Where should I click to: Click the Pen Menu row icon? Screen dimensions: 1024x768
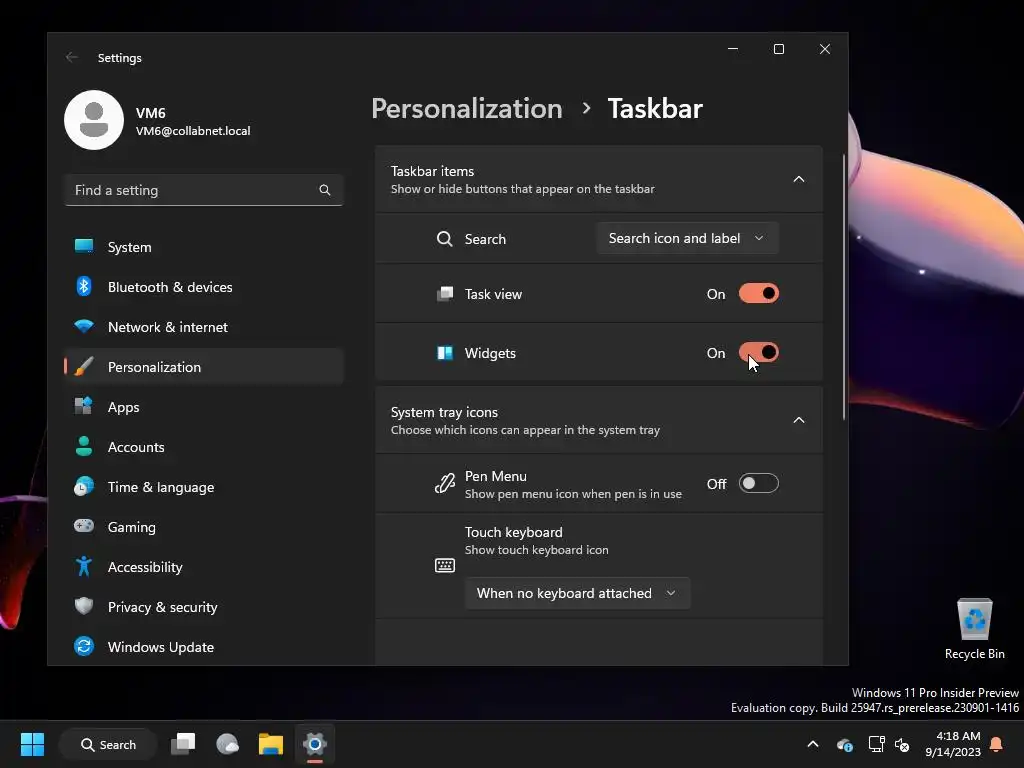tap(445, 484)
